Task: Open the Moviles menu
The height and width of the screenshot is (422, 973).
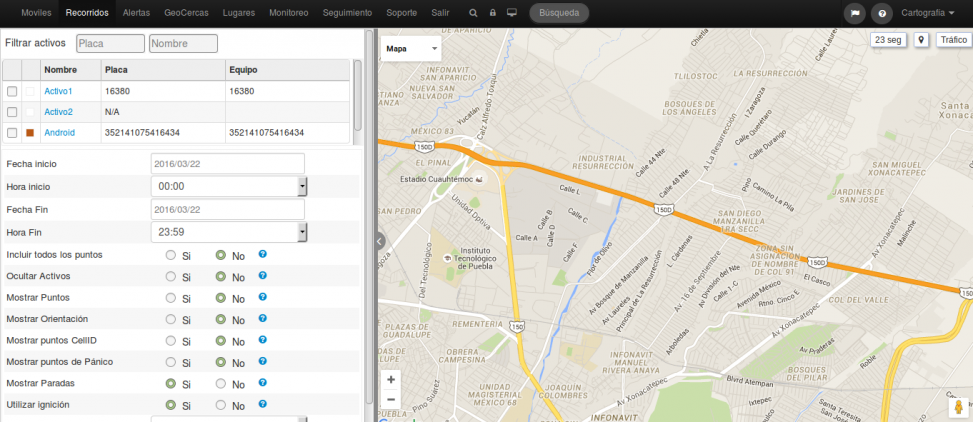Action: [37, 12]
